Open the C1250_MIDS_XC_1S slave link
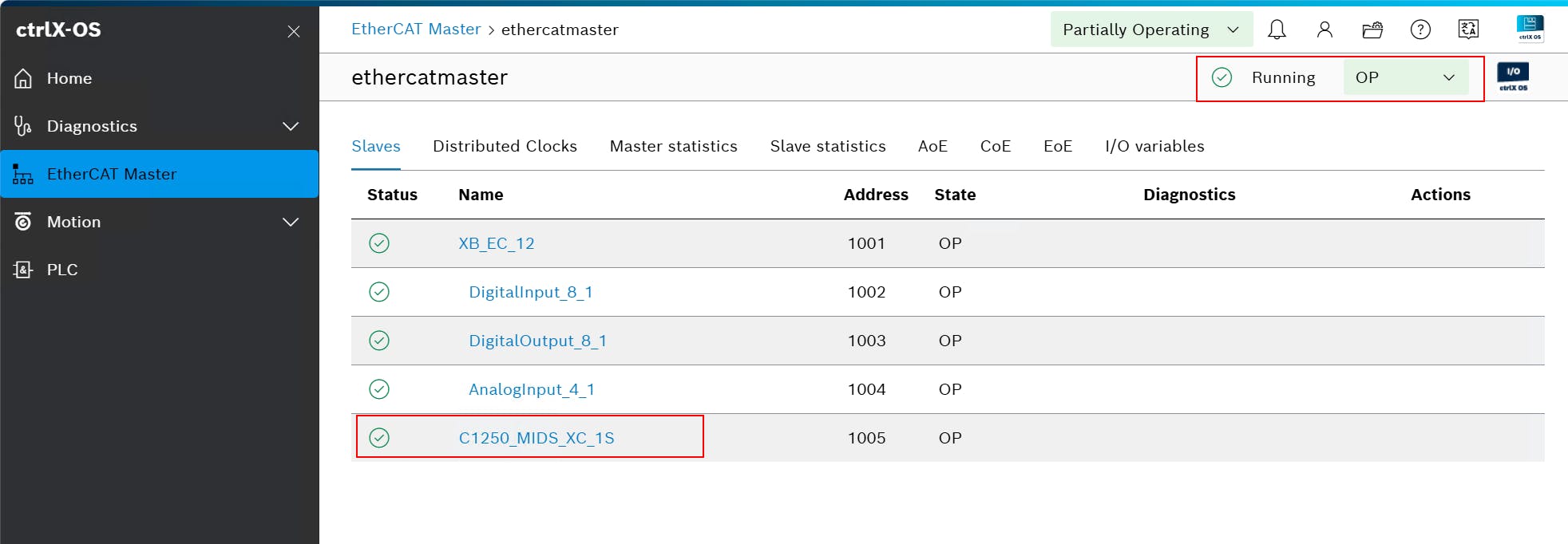Image resolution: width=1568 pixels, height=544 pixels. pyautogui.click(x=537, y=438)
